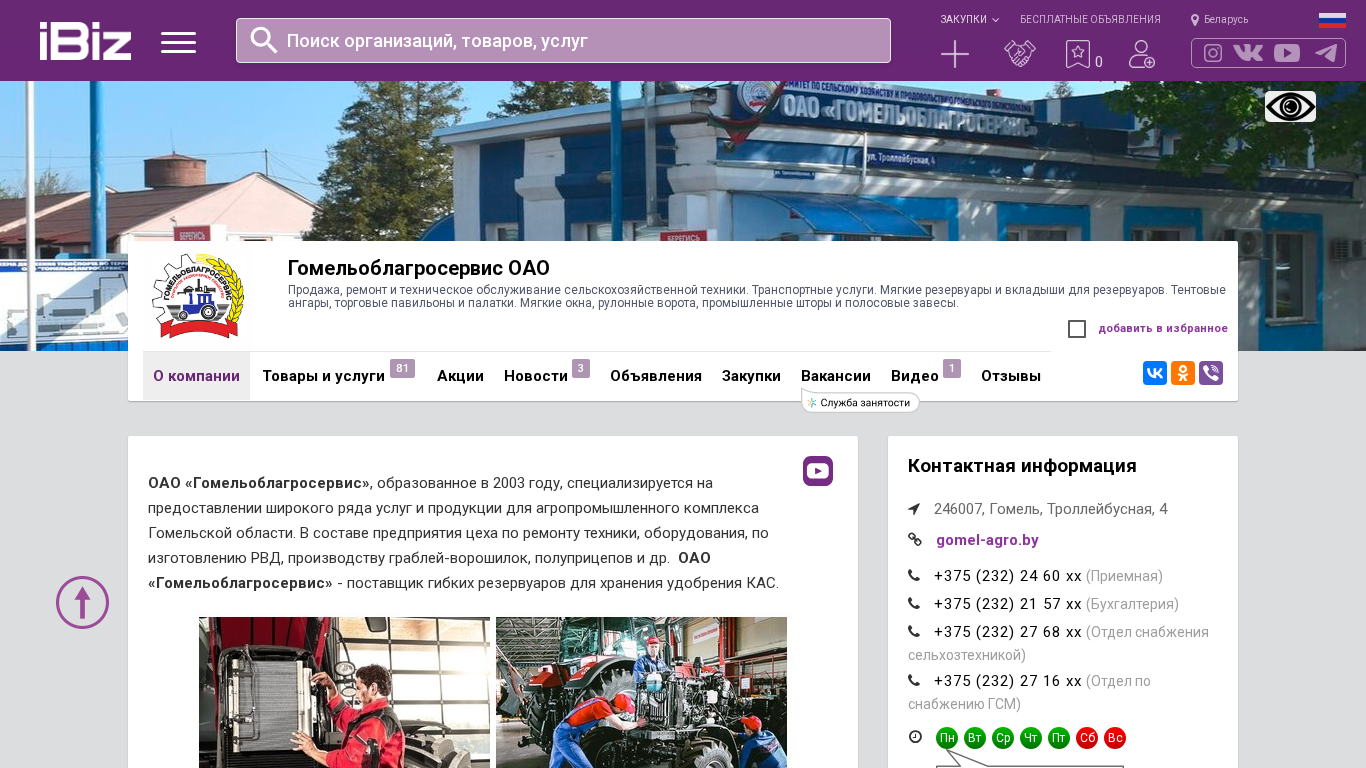This screenshot has width=1366, height=768.
Task: Open the user registration profile icon
Action: point(1142,54)
